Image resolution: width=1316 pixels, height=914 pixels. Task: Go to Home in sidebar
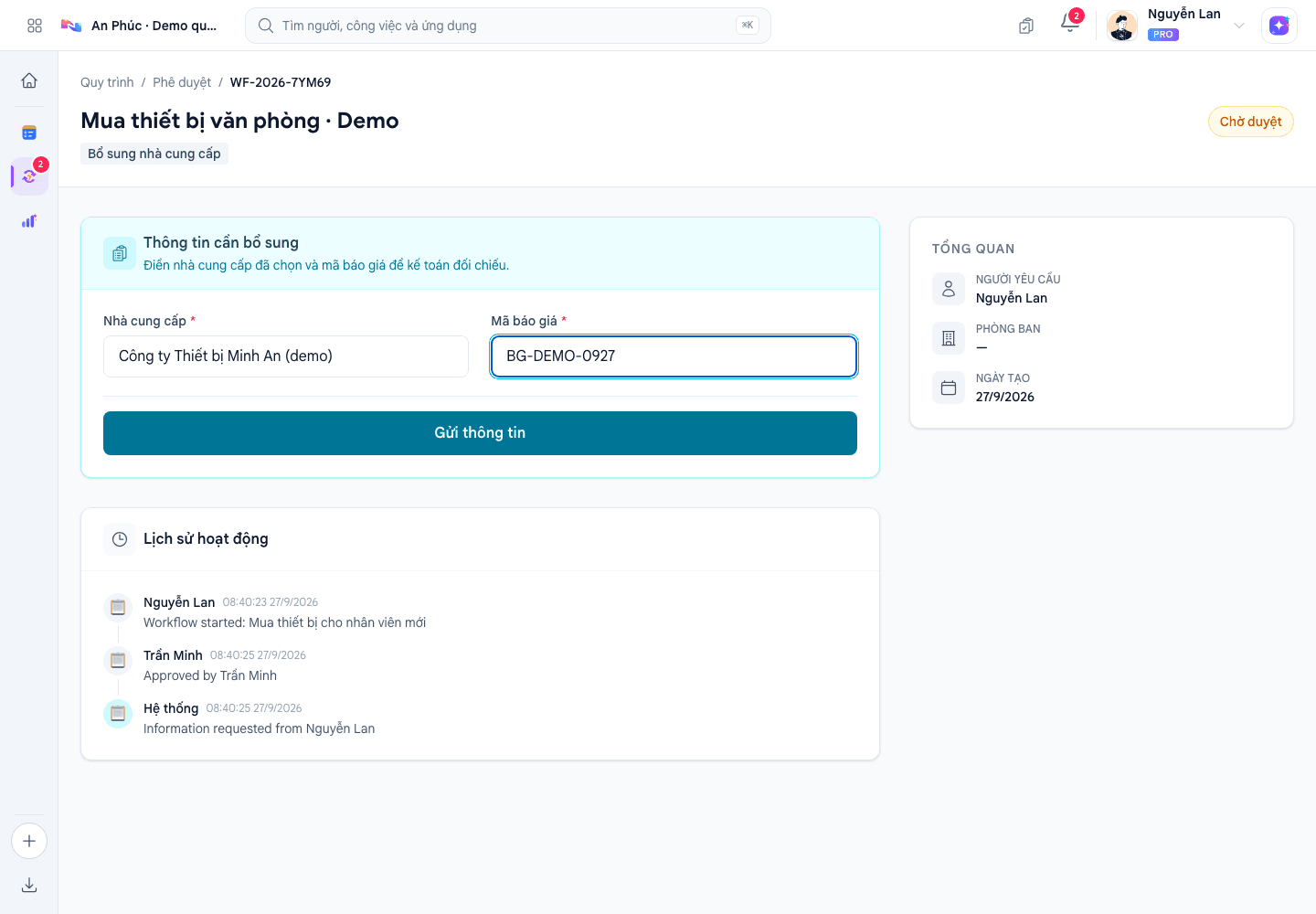[29, 80]
